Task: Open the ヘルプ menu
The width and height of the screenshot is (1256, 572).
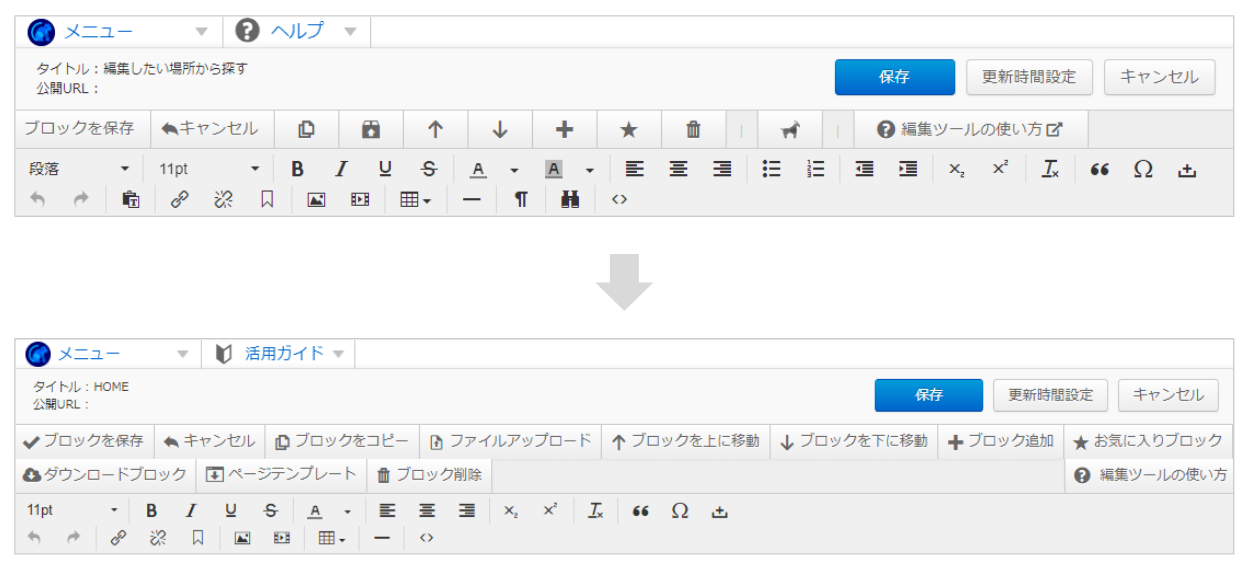Action: point(297,31)
